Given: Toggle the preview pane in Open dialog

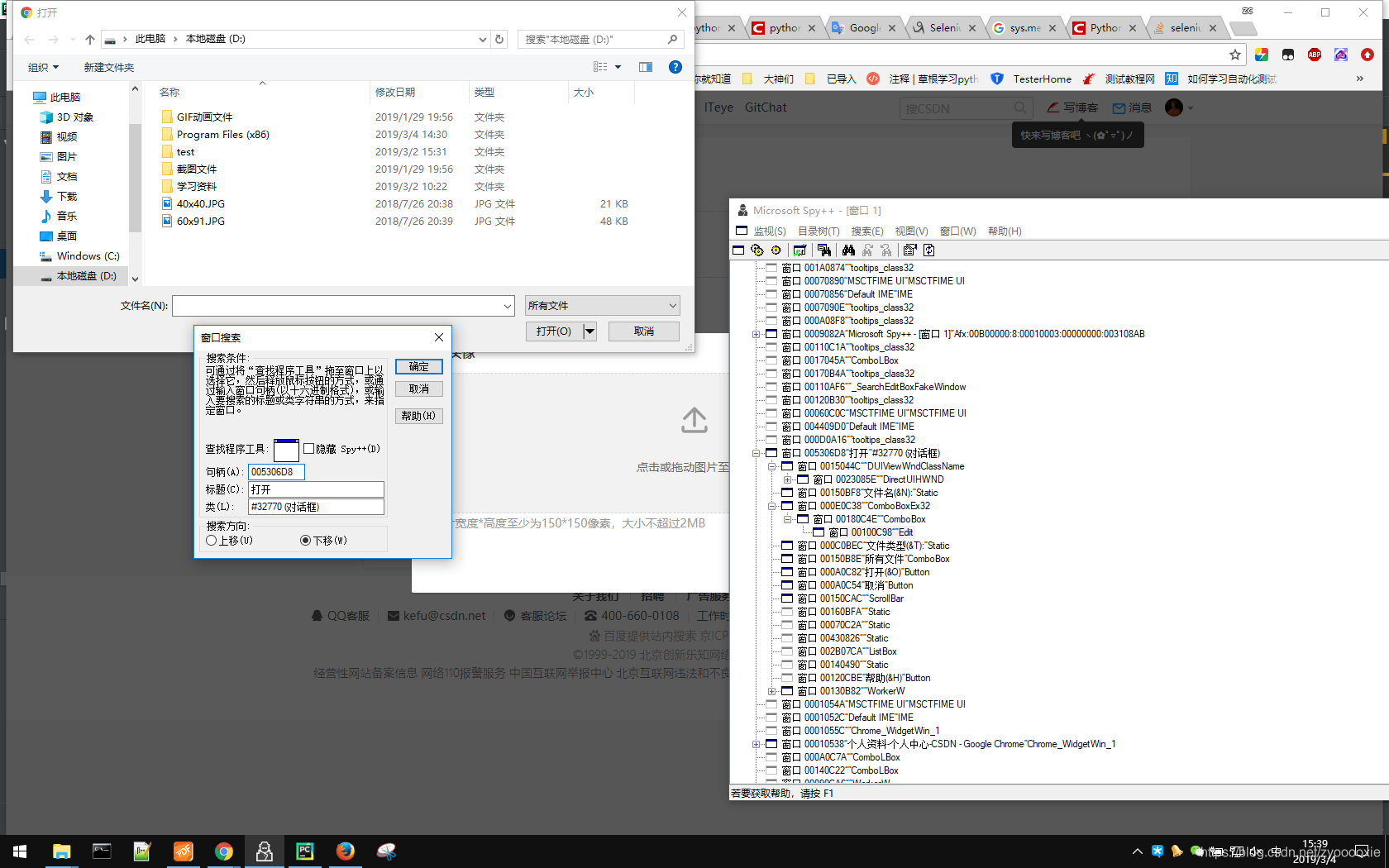Looking at the screenshot, I should 646,67.
